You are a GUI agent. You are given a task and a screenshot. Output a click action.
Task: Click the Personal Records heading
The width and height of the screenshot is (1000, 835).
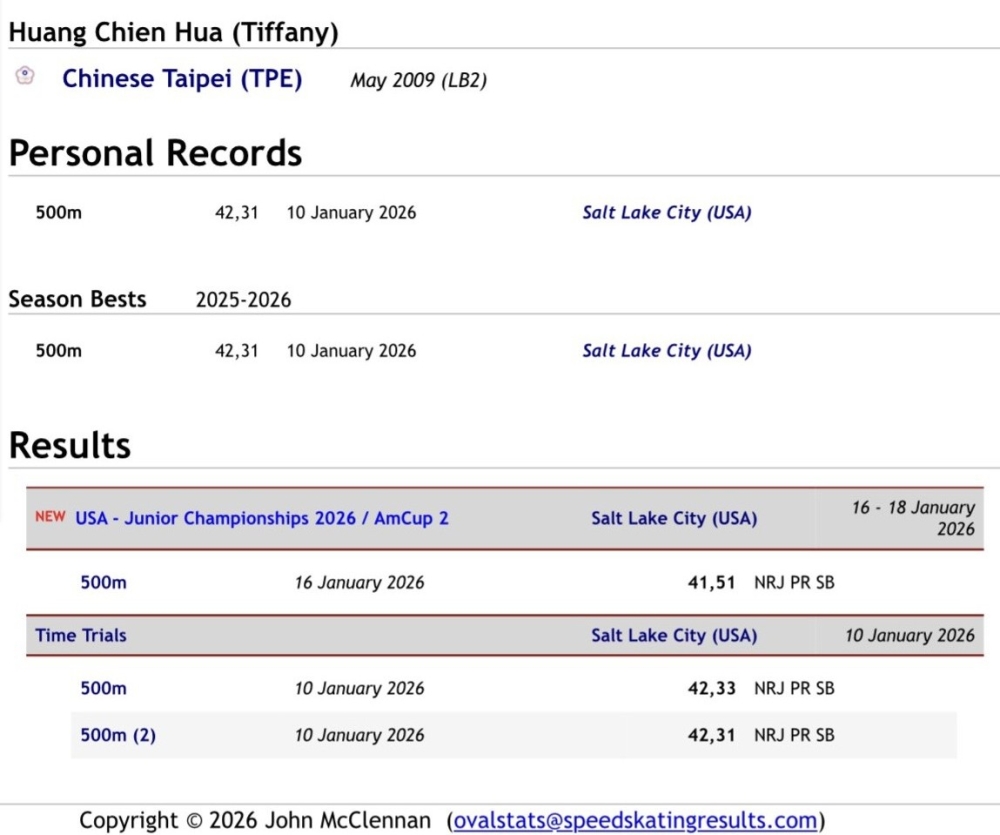pyautogui.click(x=155, y=153)
